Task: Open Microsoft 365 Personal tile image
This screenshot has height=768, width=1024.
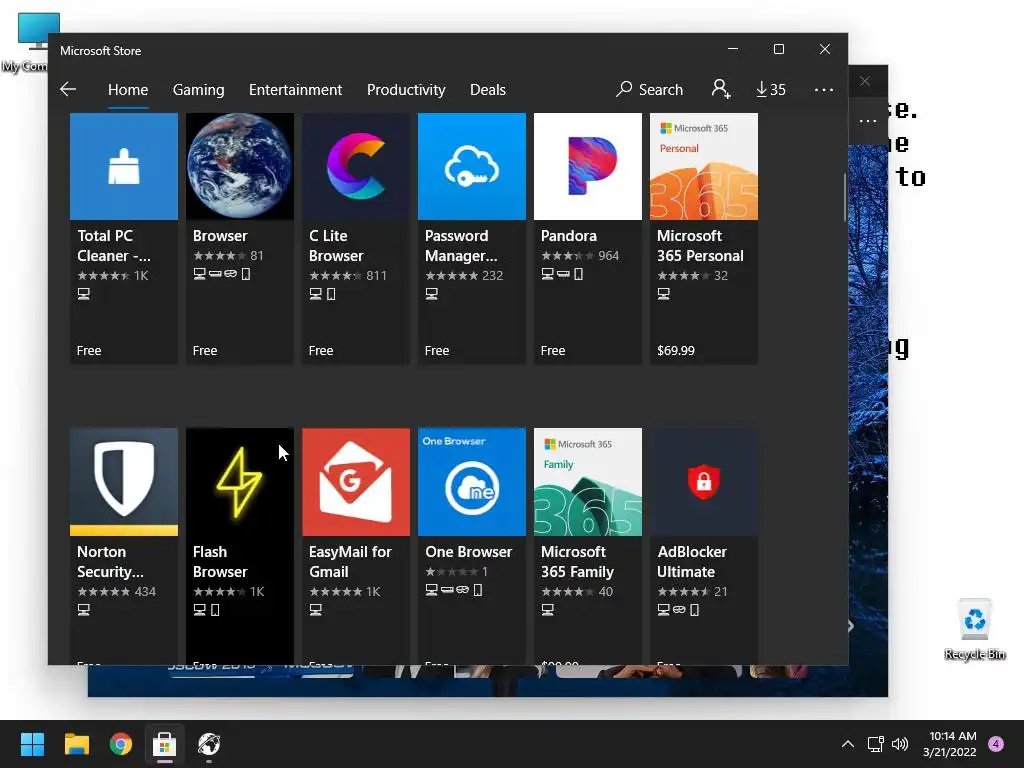Action: click(x=704, y=167)
